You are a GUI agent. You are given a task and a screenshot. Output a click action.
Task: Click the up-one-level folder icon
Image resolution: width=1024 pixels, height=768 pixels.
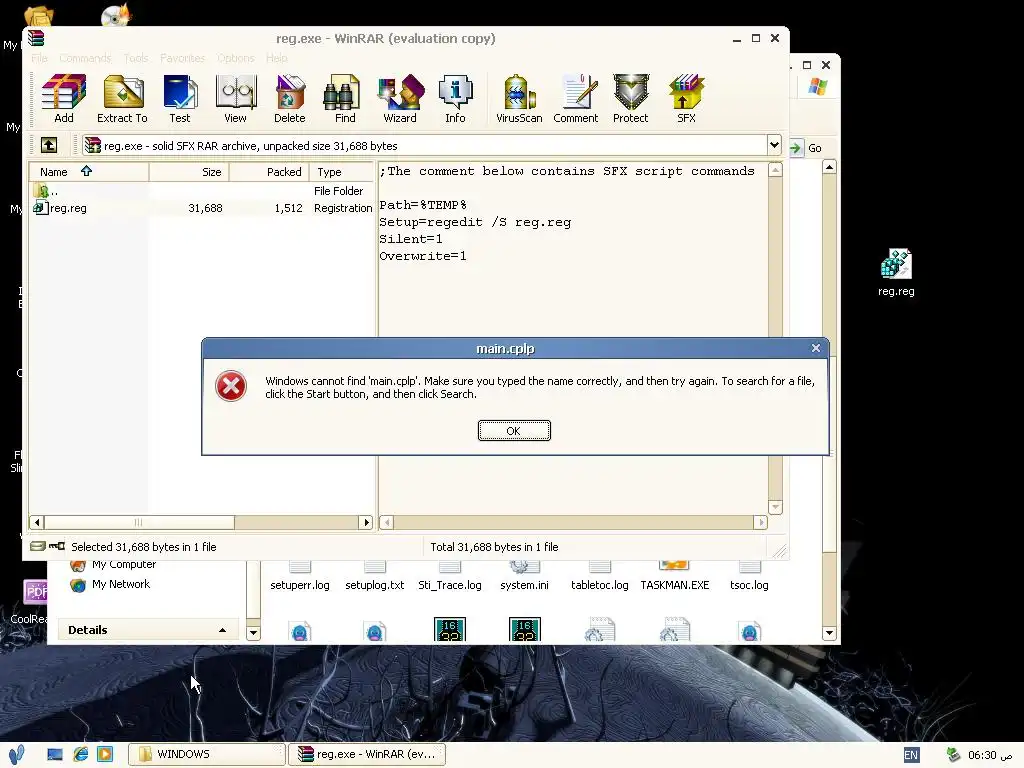click(x=49, y=145)
